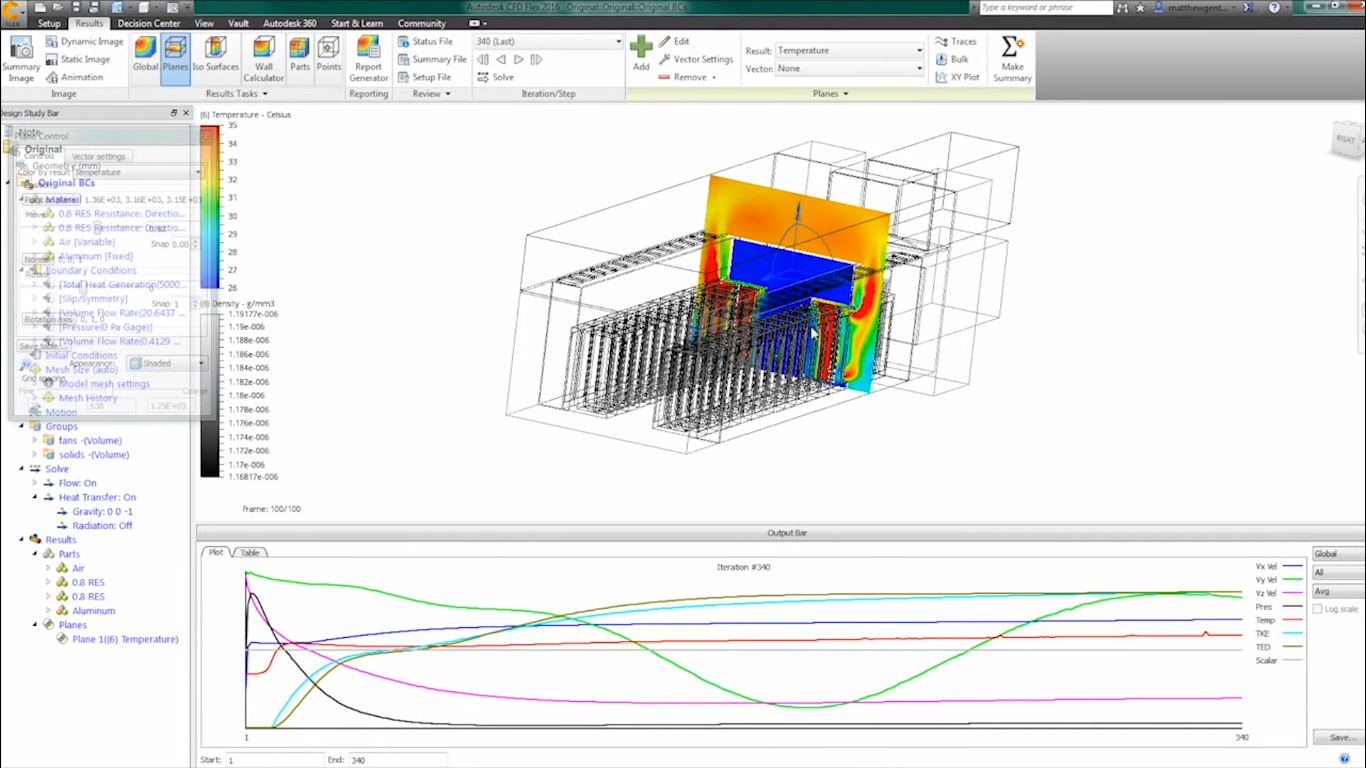Open the XY Plot tool
Screen dimensions: 1366x768
[958, 77]
